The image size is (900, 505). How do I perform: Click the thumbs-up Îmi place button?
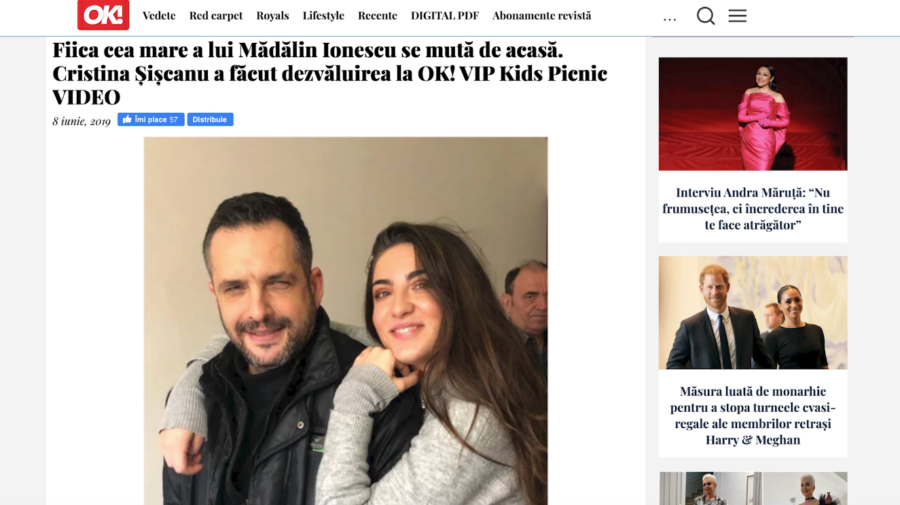pyautogui.click(x=151, y=119)
